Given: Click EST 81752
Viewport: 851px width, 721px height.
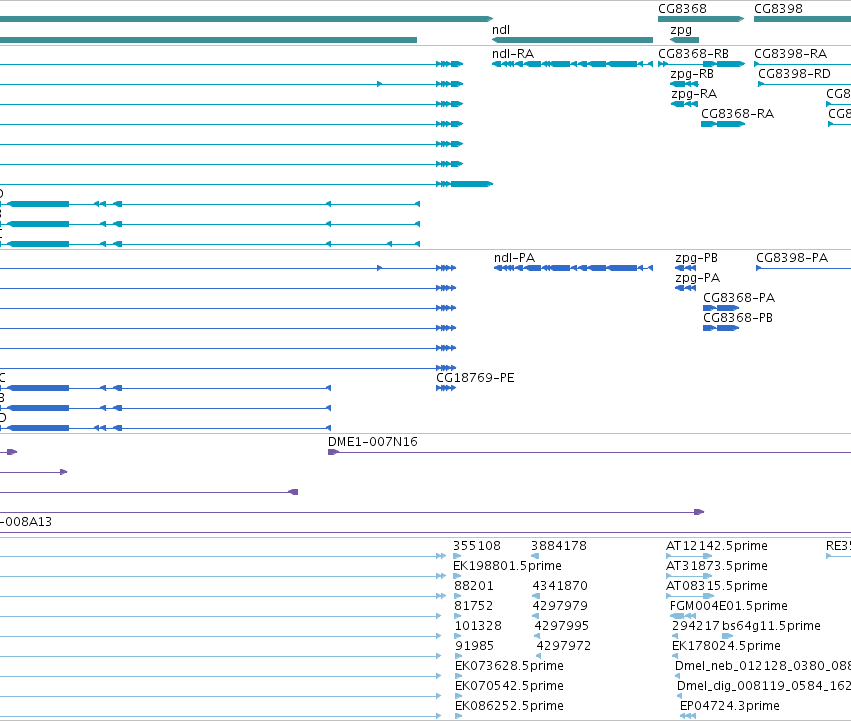Looking at the screenshot, I should [458, 616].
